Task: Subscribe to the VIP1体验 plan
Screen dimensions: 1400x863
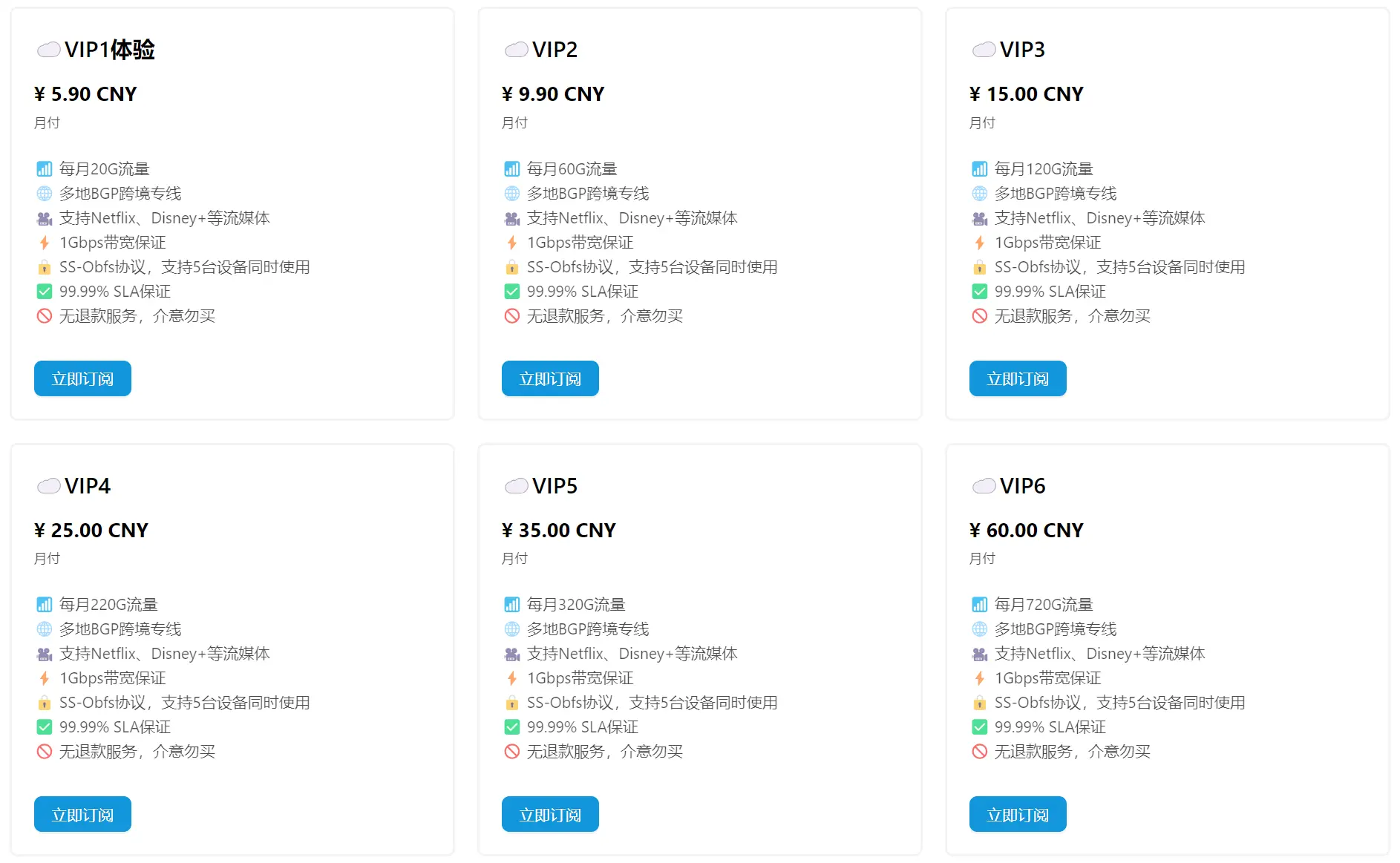Action: (82, 378)
